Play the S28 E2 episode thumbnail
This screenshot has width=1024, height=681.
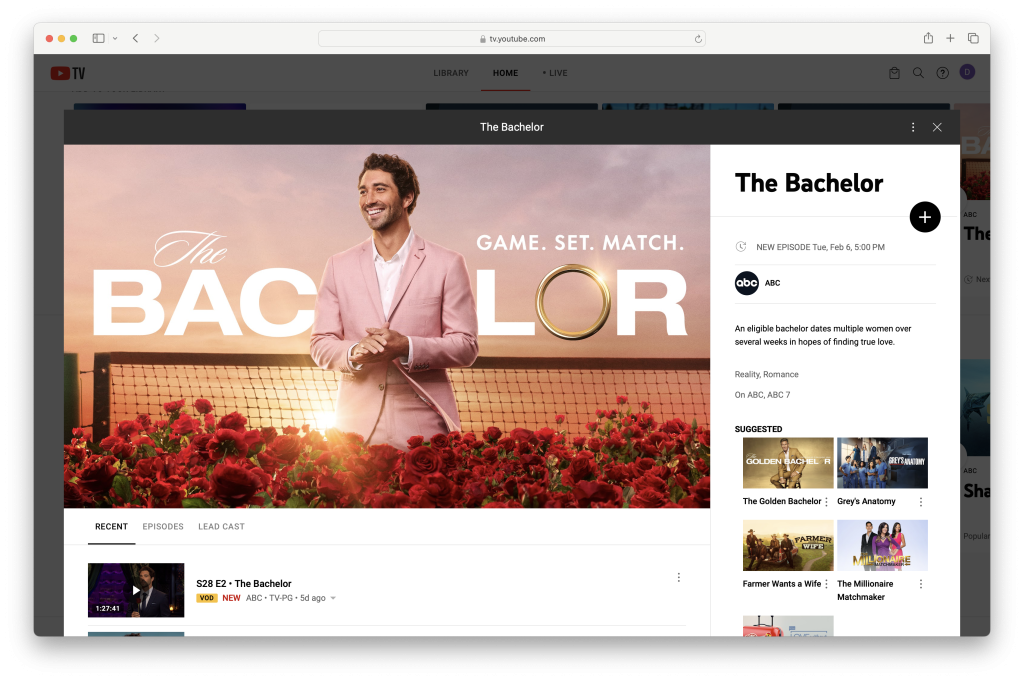[136, 590]
